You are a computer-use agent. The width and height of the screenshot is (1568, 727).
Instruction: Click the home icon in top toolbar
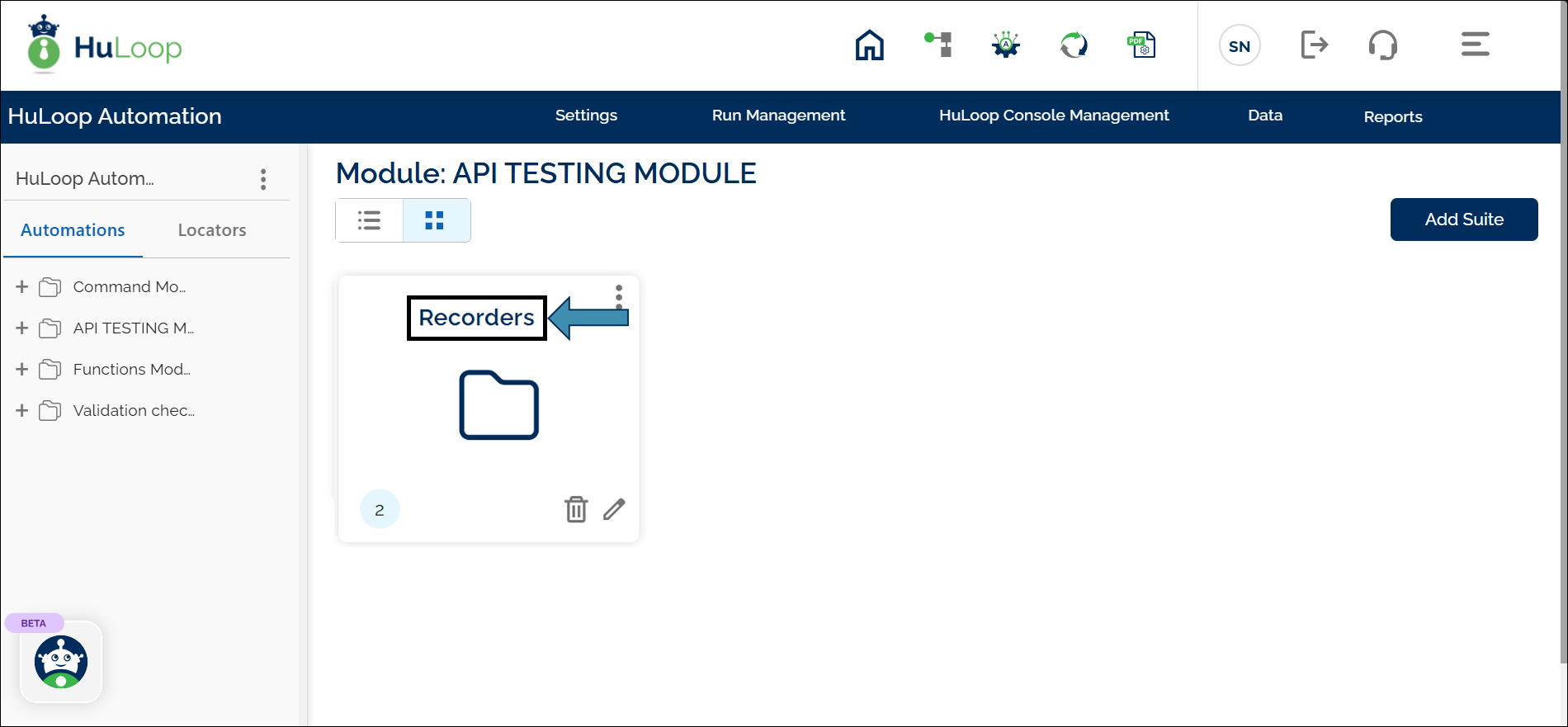click(869, 45)
